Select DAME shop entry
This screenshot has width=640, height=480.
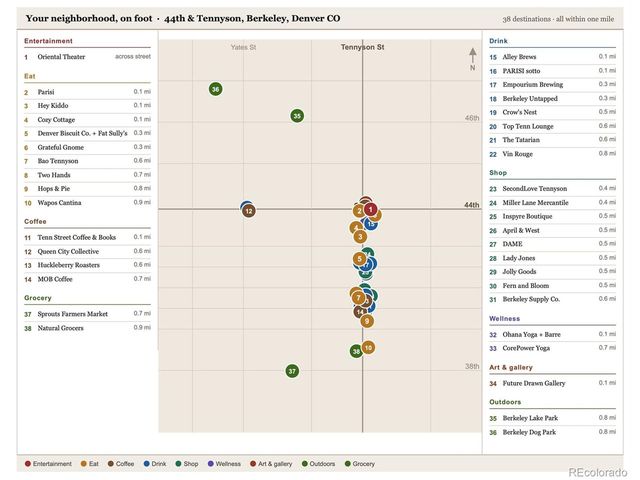click(x=553, y=244)
